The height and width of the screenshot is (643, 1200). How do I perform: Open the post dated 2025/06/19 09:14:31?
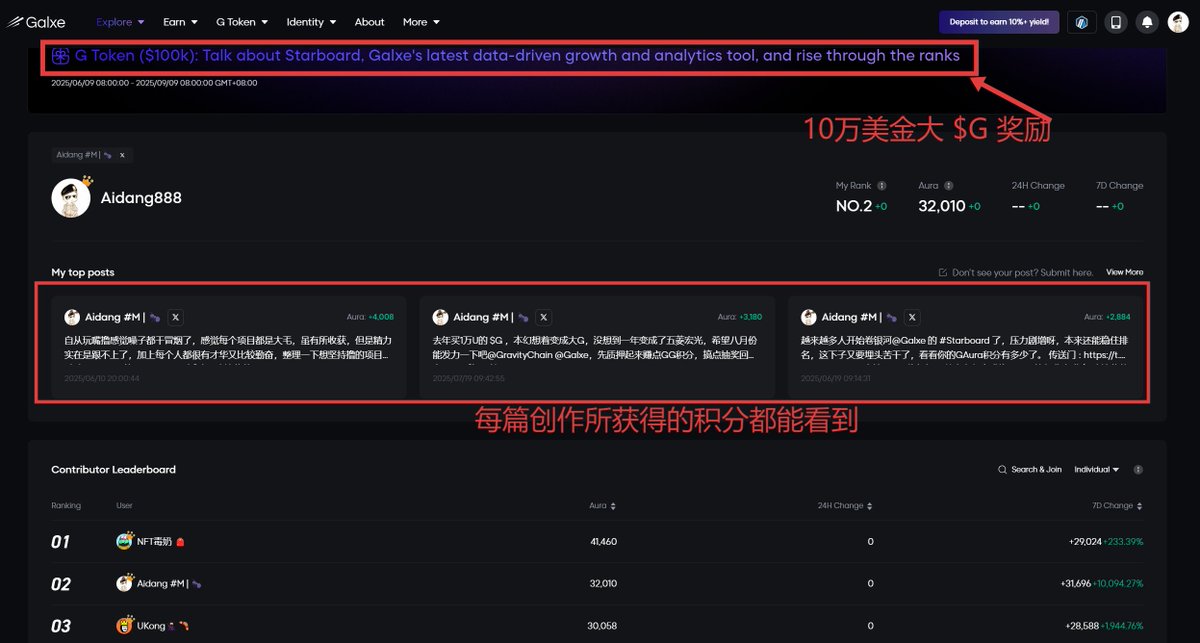(966, 346)
